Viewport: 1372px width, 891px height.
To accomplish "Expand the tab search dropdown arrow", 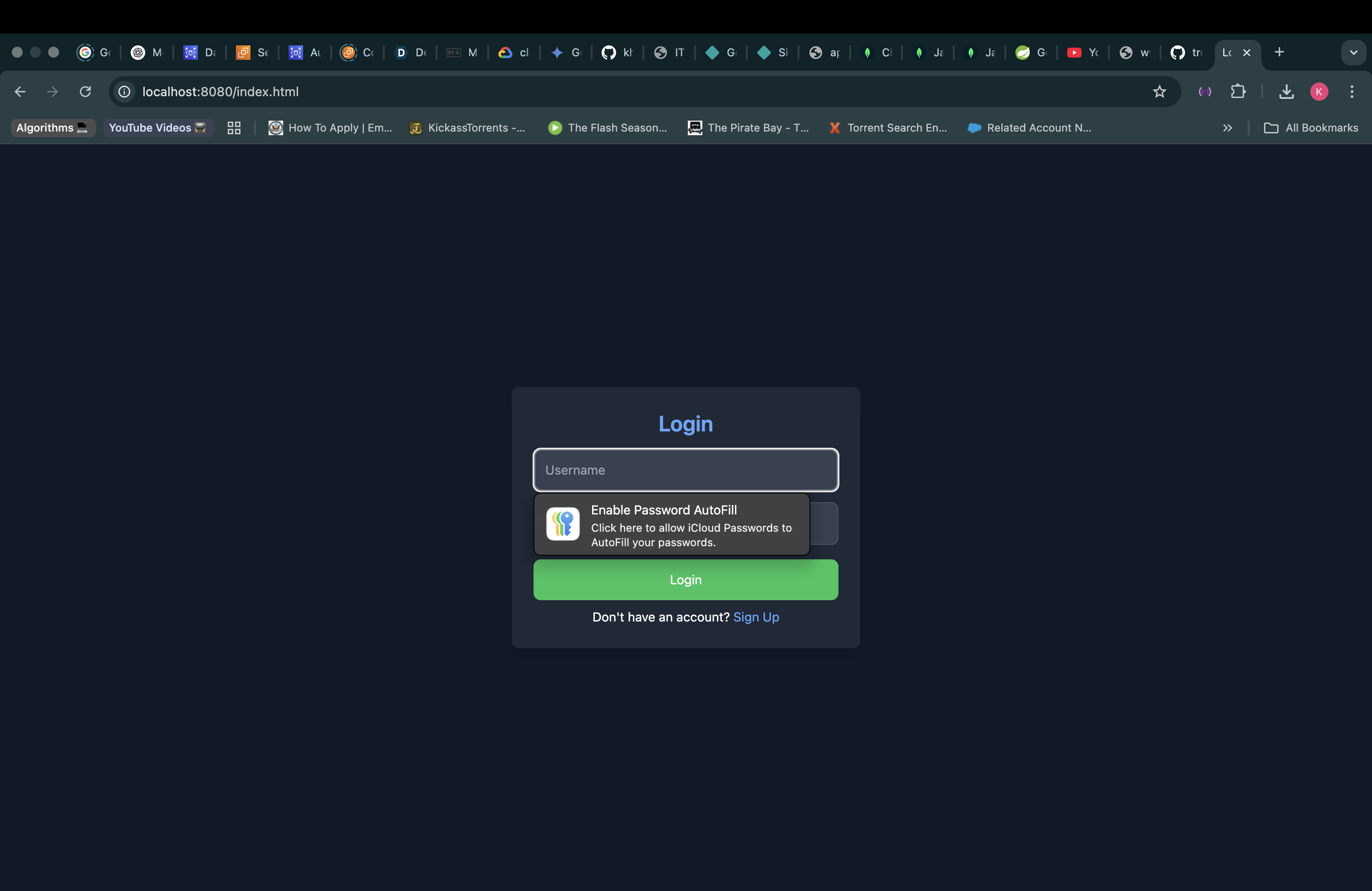I will 1353,53.
